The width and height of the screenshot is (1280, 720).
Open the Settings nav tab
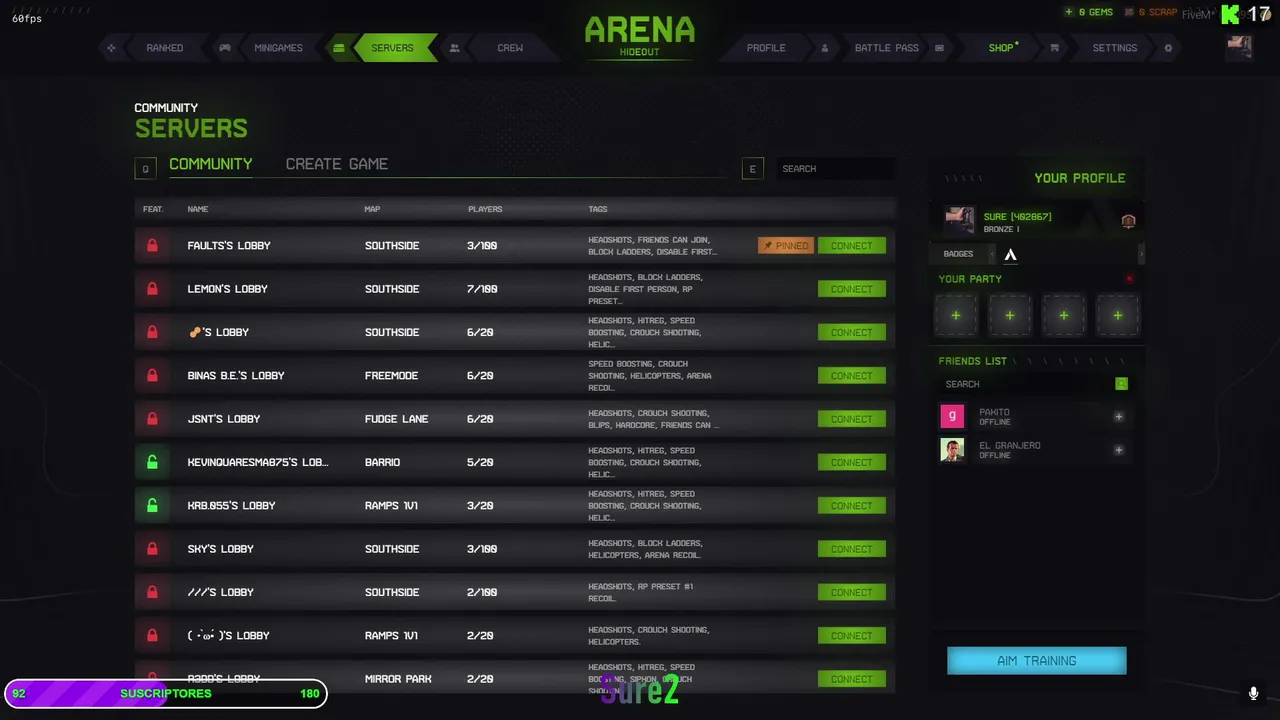[1114, 48]
